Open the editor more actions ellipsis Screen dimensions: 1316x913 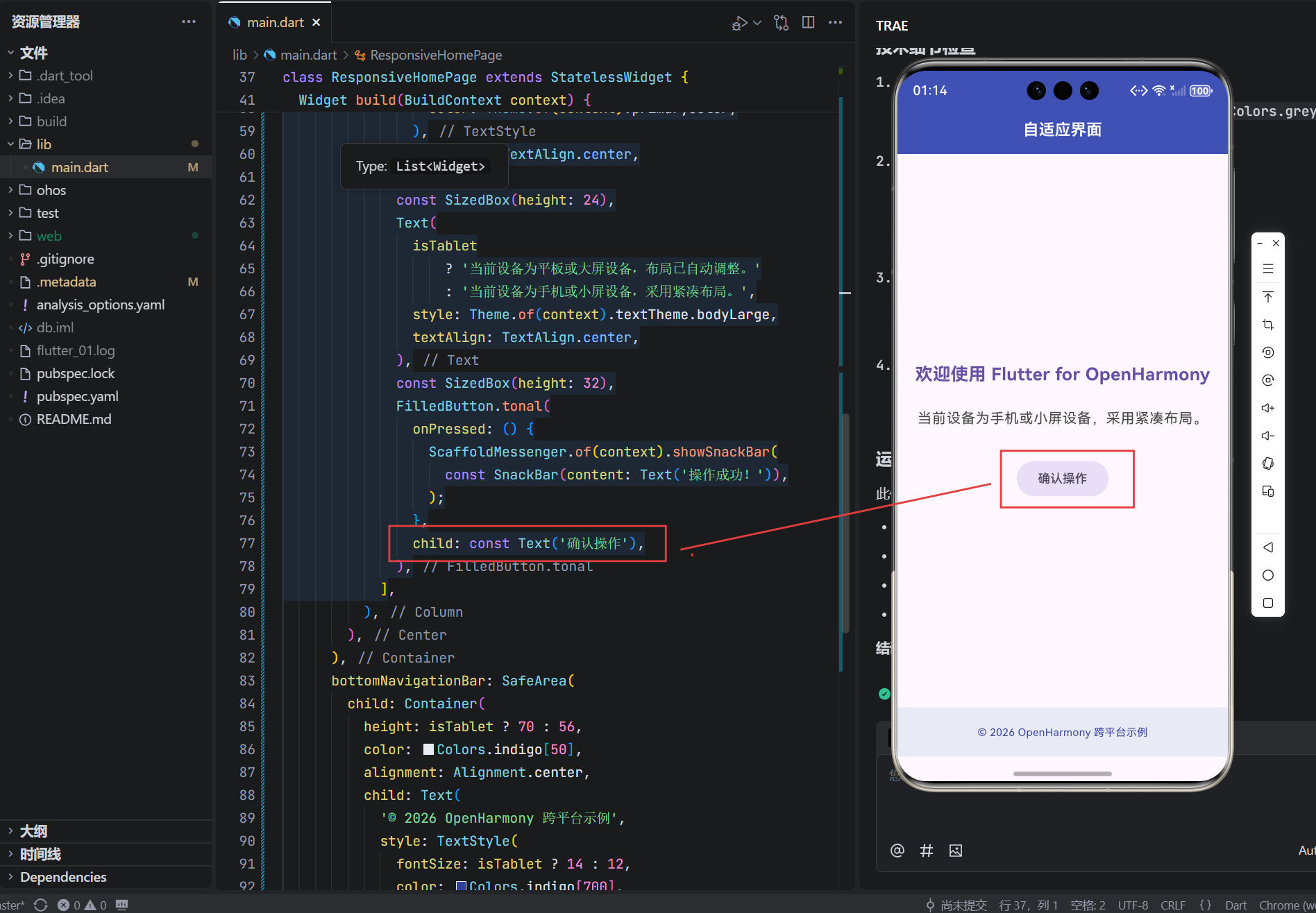point(836,22)
